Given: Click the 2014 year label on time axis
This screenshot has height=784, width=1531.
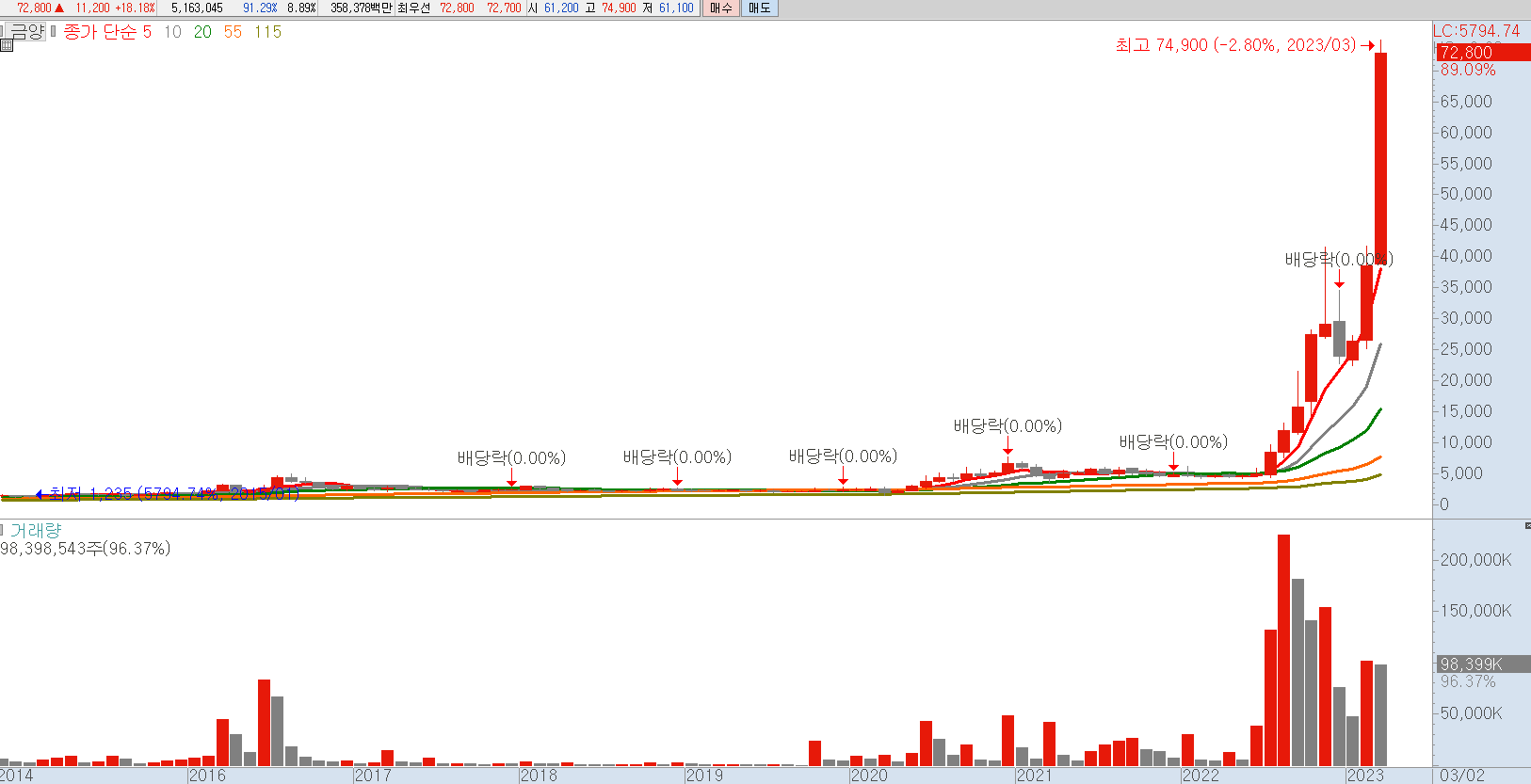Looking at the screenshot, I should (x=16, y=776).
